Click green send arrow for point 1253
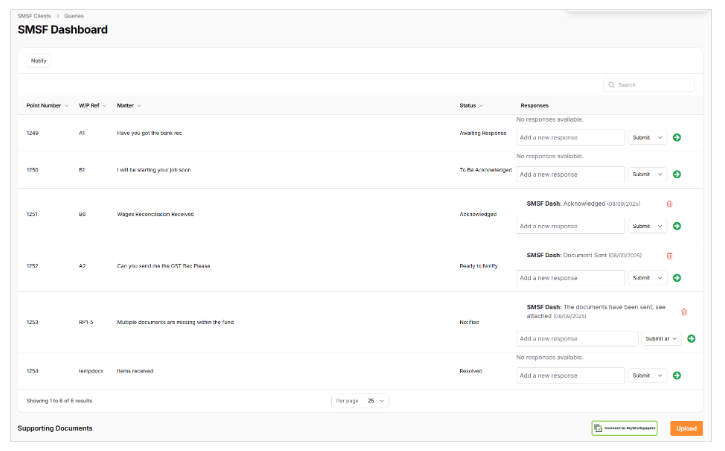The width and height of the screenshot is (725, 451). click(691, 339)
